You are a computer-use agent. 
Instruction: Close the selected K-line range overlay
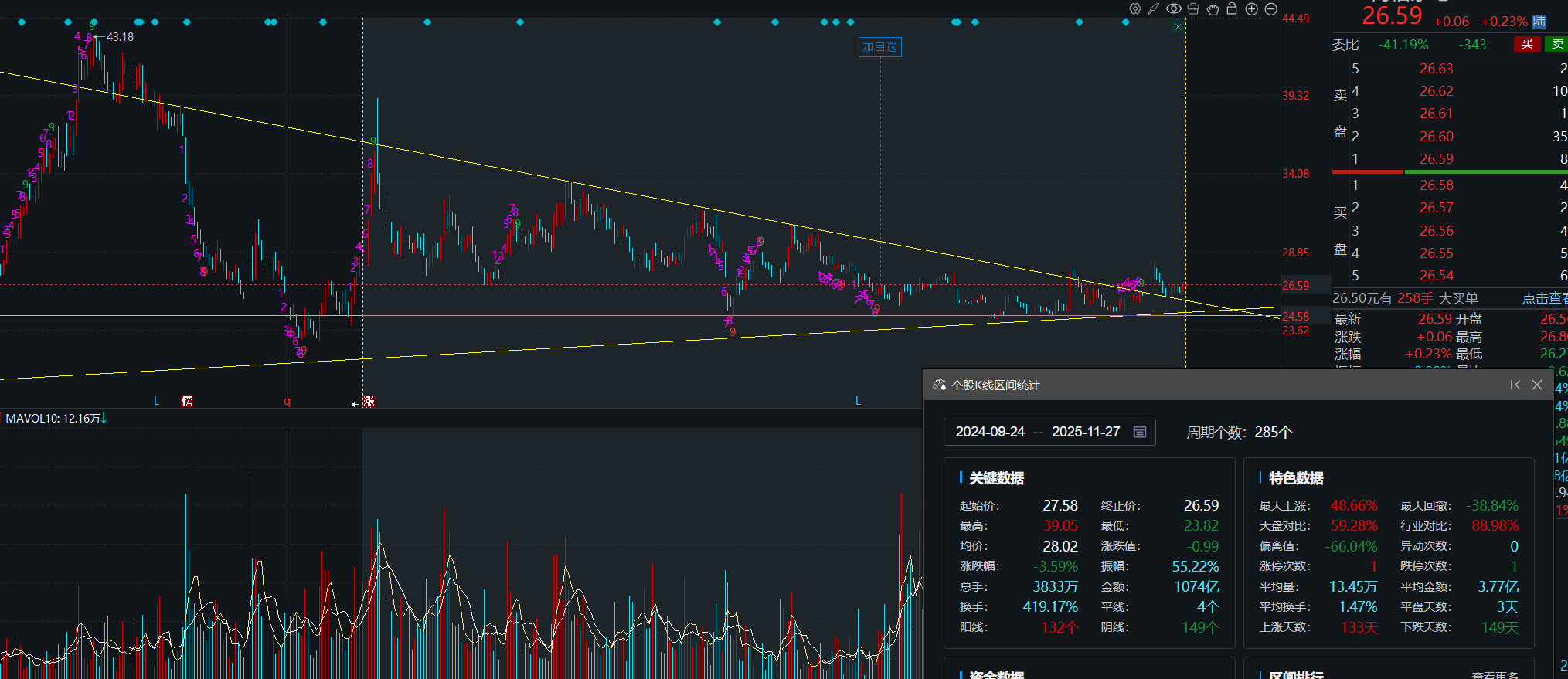click(x=1179, y=27)
